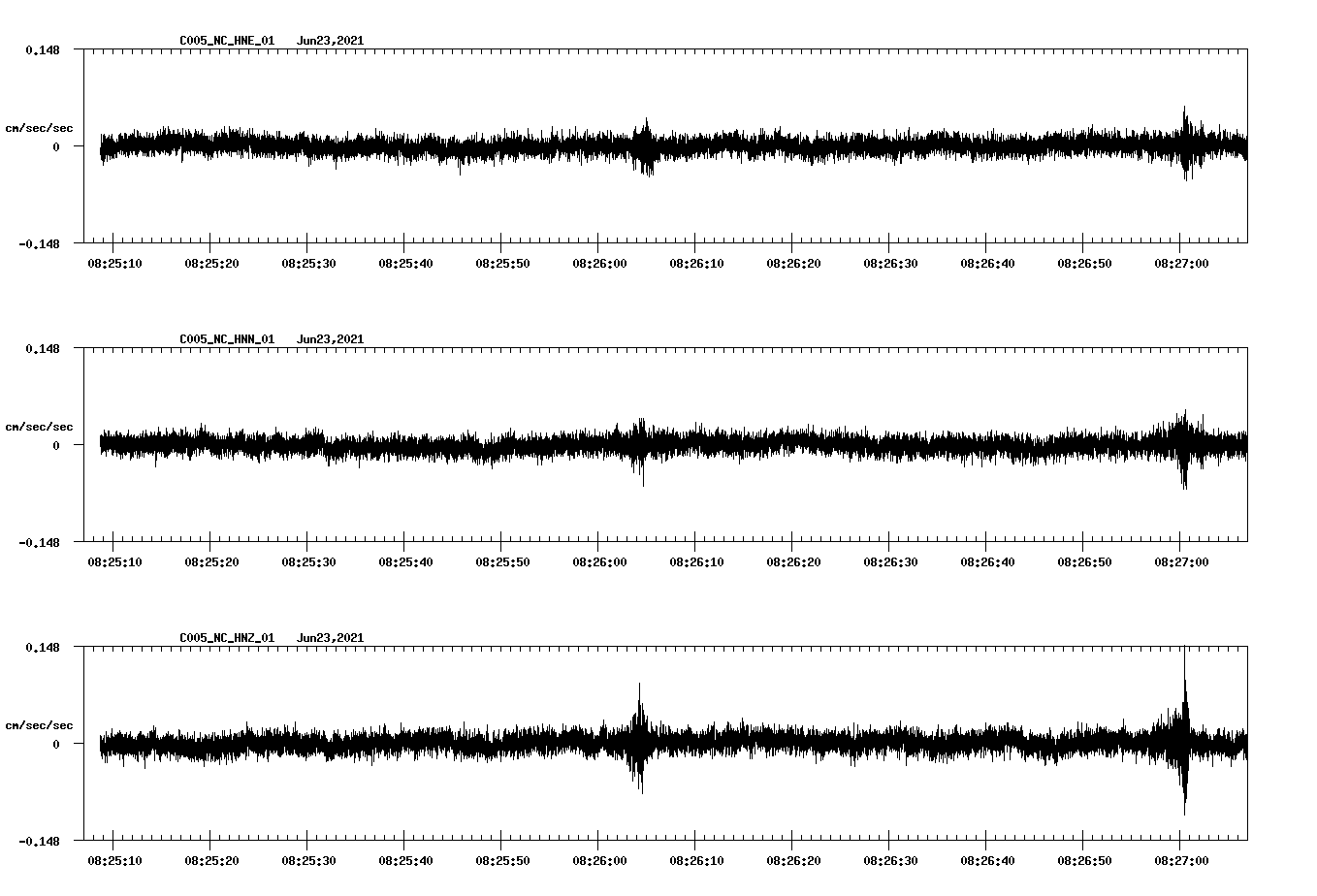This screenshot has height=896, width=1317.
Task: Select 08:25:30 time label under HNE plot
Action: [308, 263]
